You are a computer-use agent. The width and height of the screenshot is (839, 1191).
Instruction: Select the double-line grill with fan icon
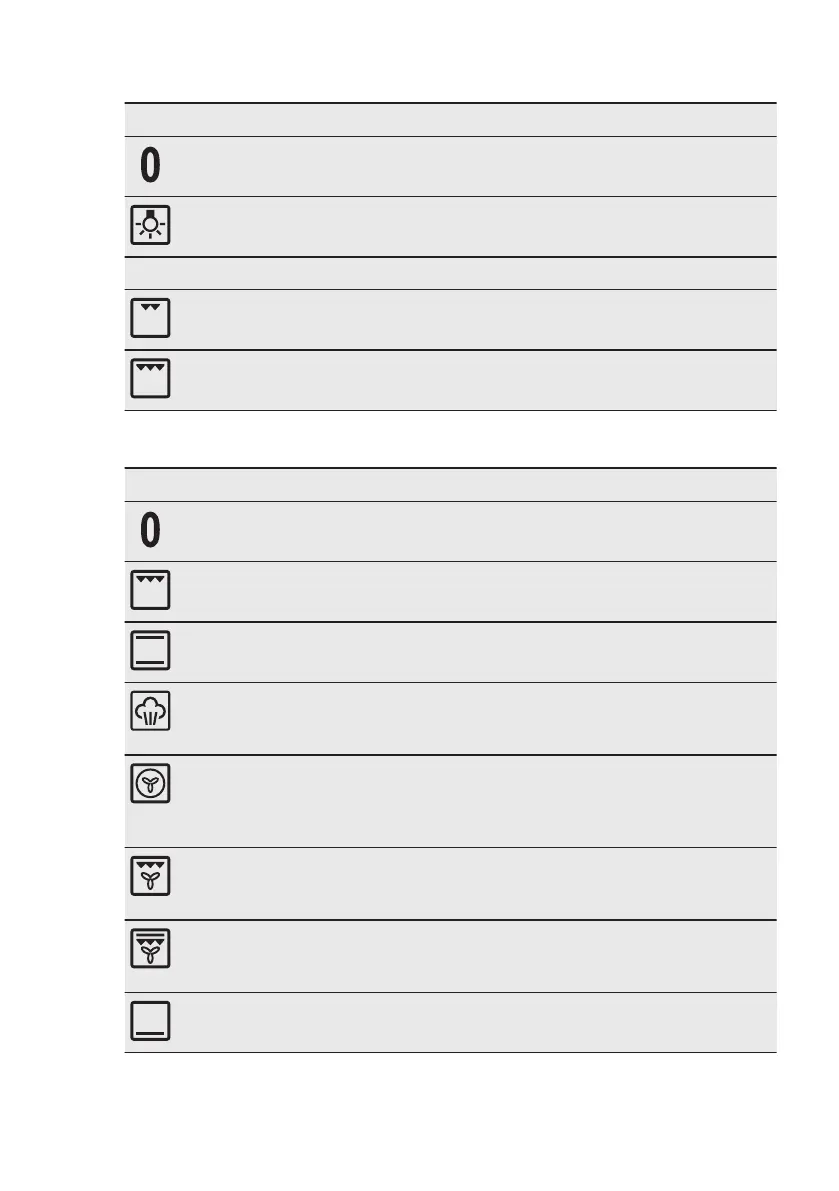pos(150,948)
